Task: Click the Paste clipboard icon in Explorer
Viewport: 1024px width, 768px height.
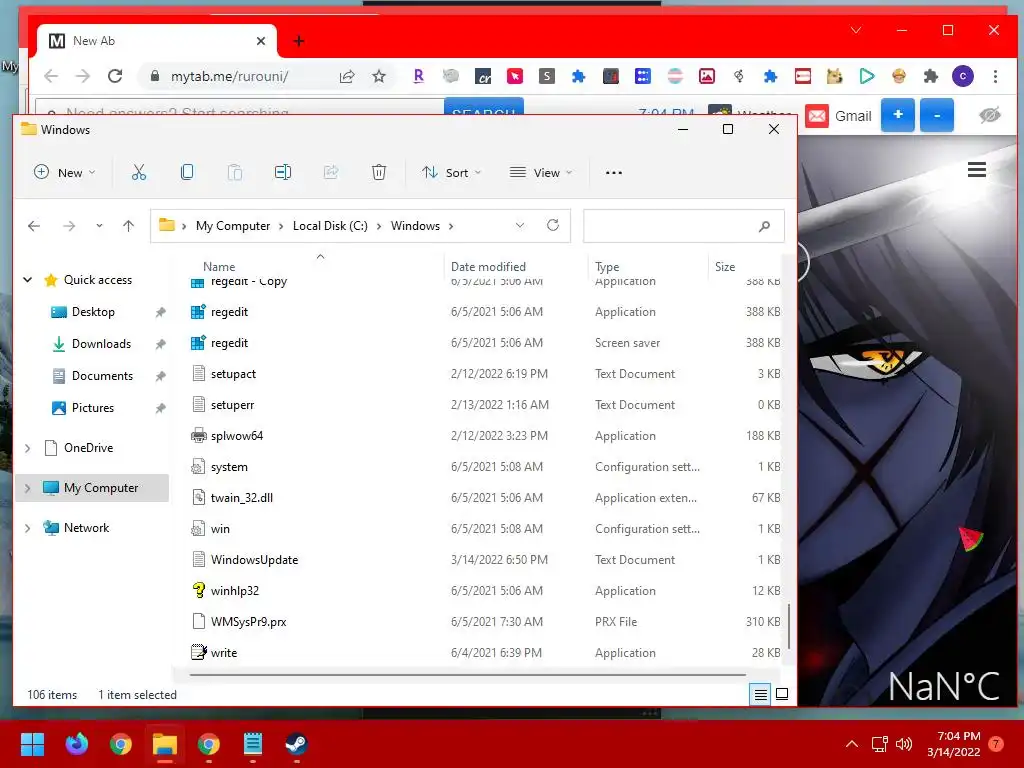Action: pyautogui.click(x=234, y=172)
